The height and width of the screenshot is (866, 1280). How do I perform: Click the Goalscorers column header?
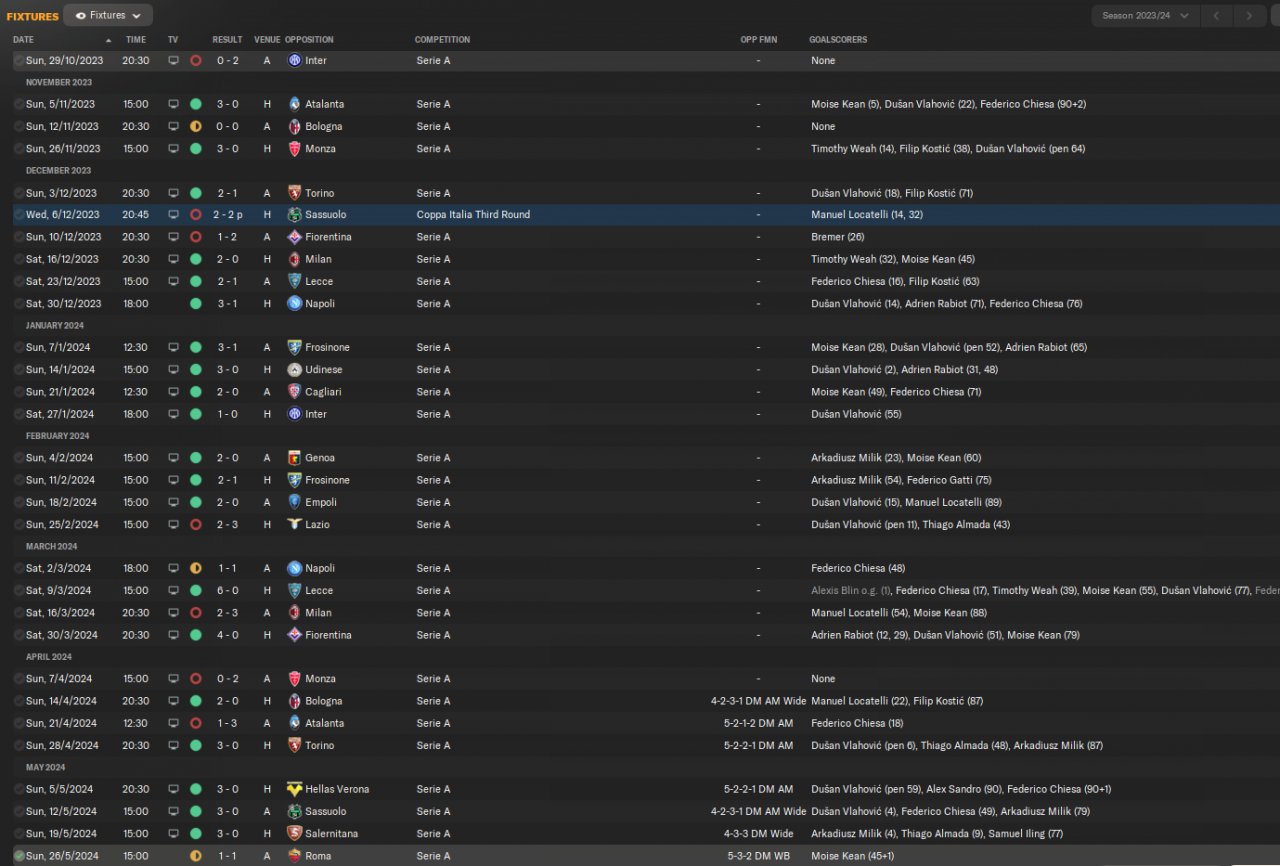838,40
